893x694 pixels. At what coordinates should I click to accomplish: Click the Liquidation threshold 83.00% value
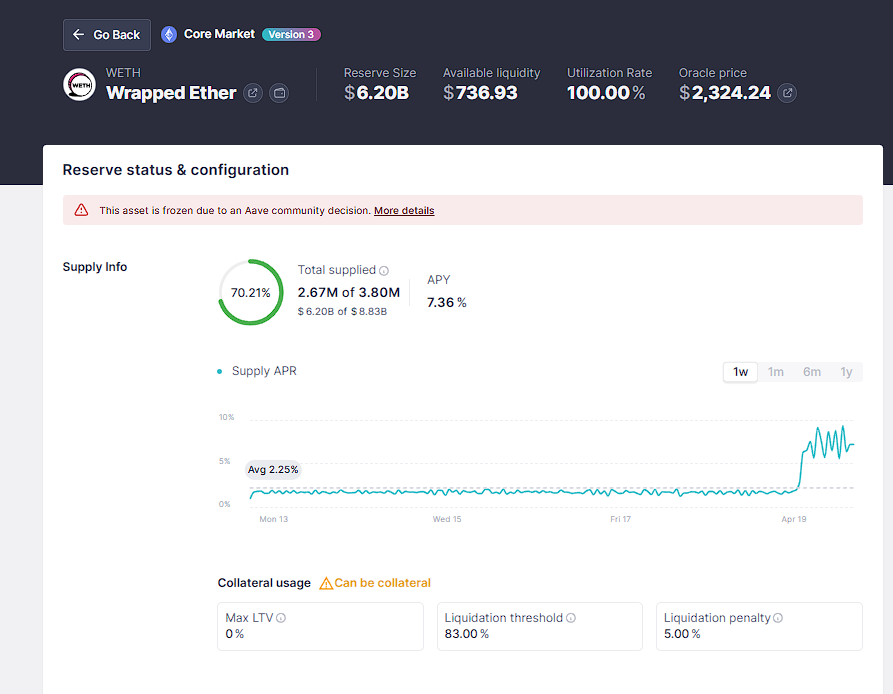[466, 634]
